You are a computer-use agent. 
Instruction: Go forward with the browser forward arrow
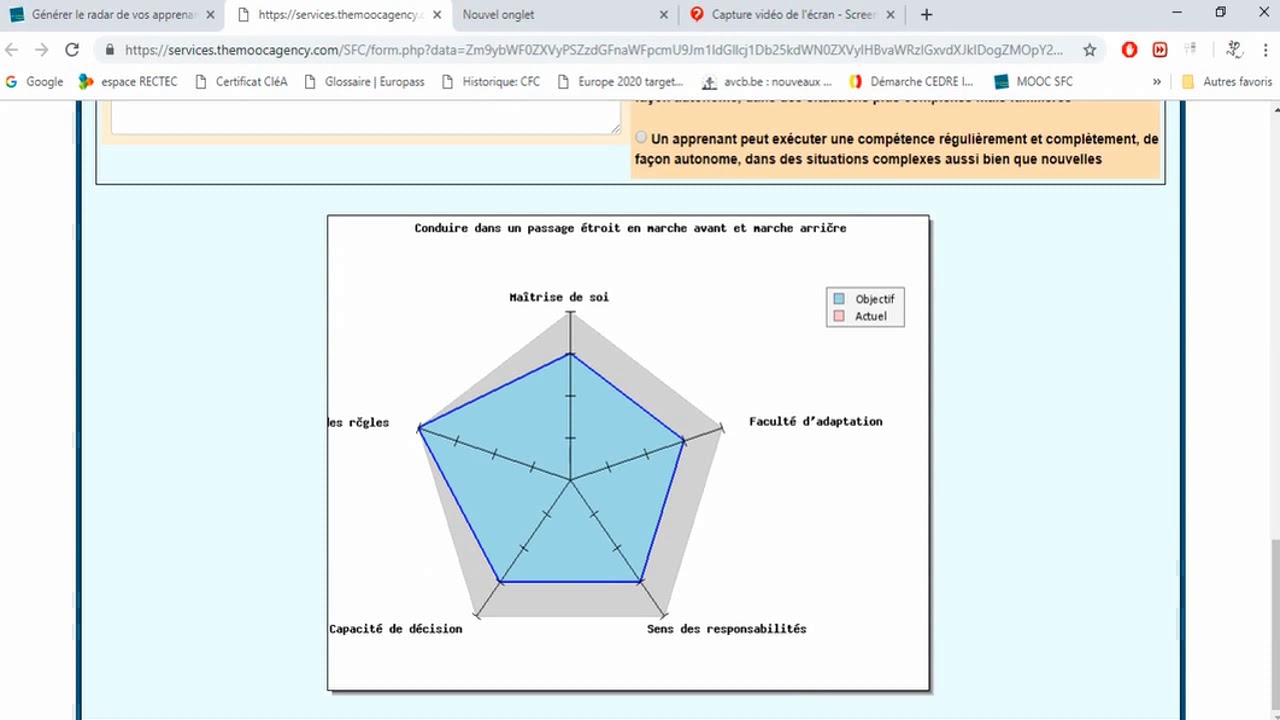click(x=41, y=49)
